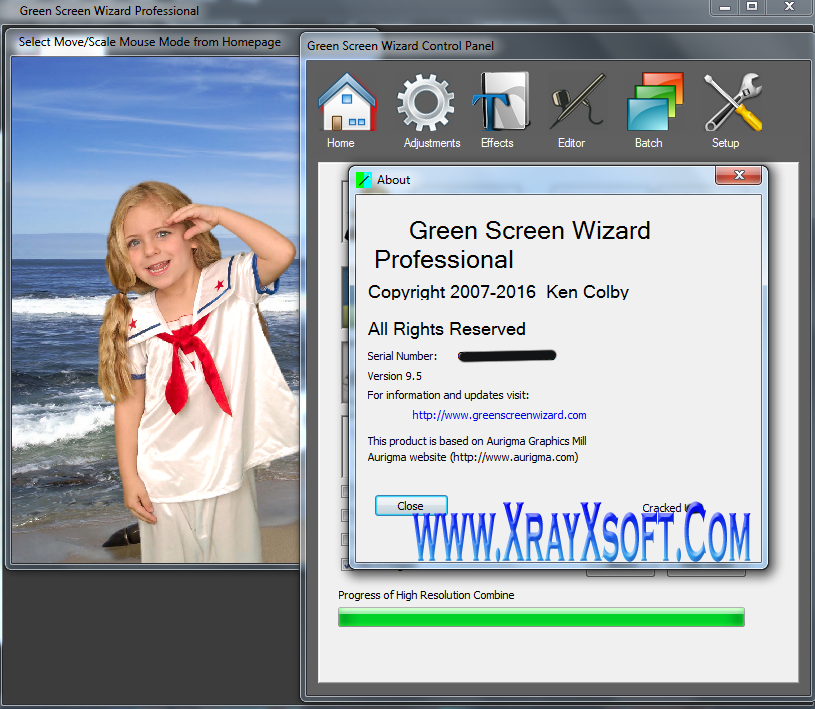Click the Home label under house icon
This screenshot has width=815, height=709.
tap(340, 143)
